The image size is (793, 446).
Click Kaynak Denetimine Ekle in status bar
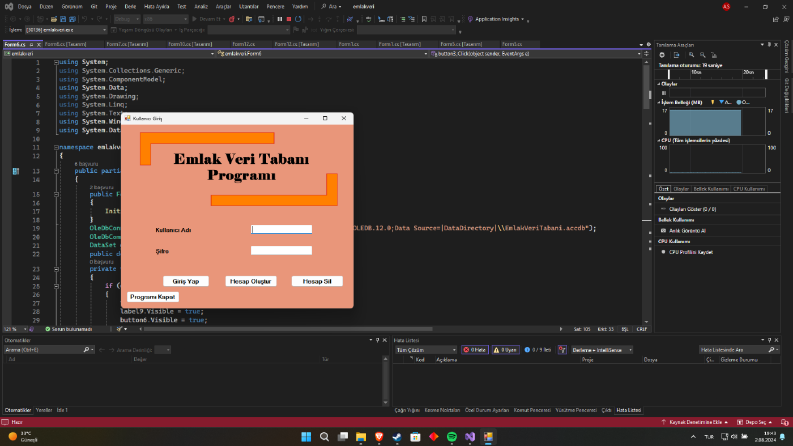coord(694,422)
